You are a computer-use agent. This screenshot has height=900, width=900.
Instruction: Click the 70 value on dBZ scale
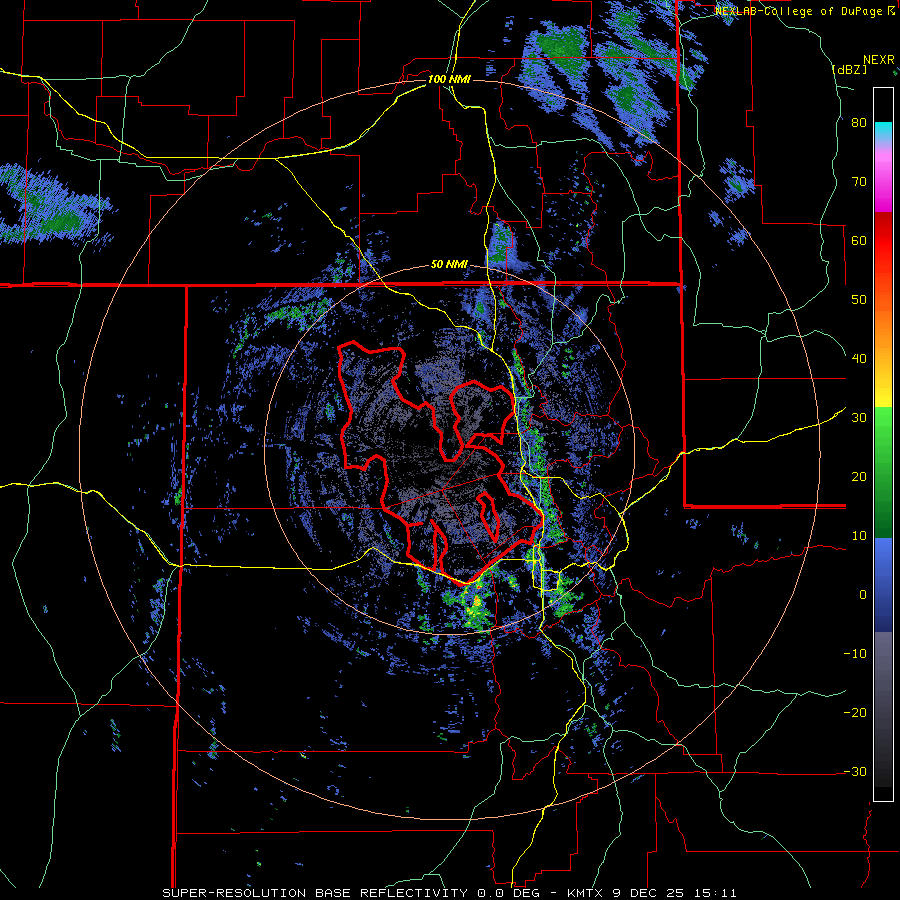pyautogui.click(x=859, y=182)
